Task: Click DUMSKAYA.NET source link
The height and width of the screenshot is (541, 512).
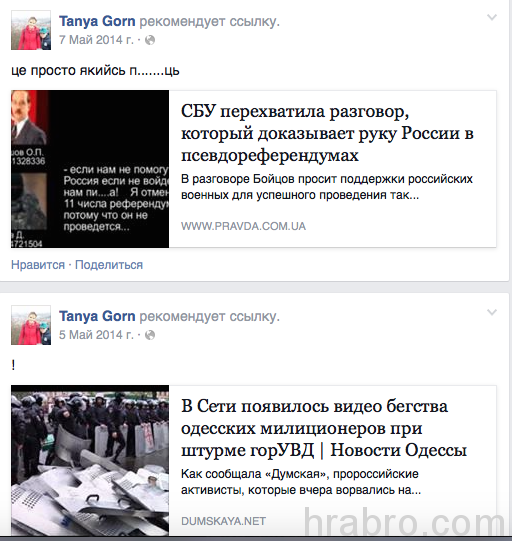Action: (223, 521)
